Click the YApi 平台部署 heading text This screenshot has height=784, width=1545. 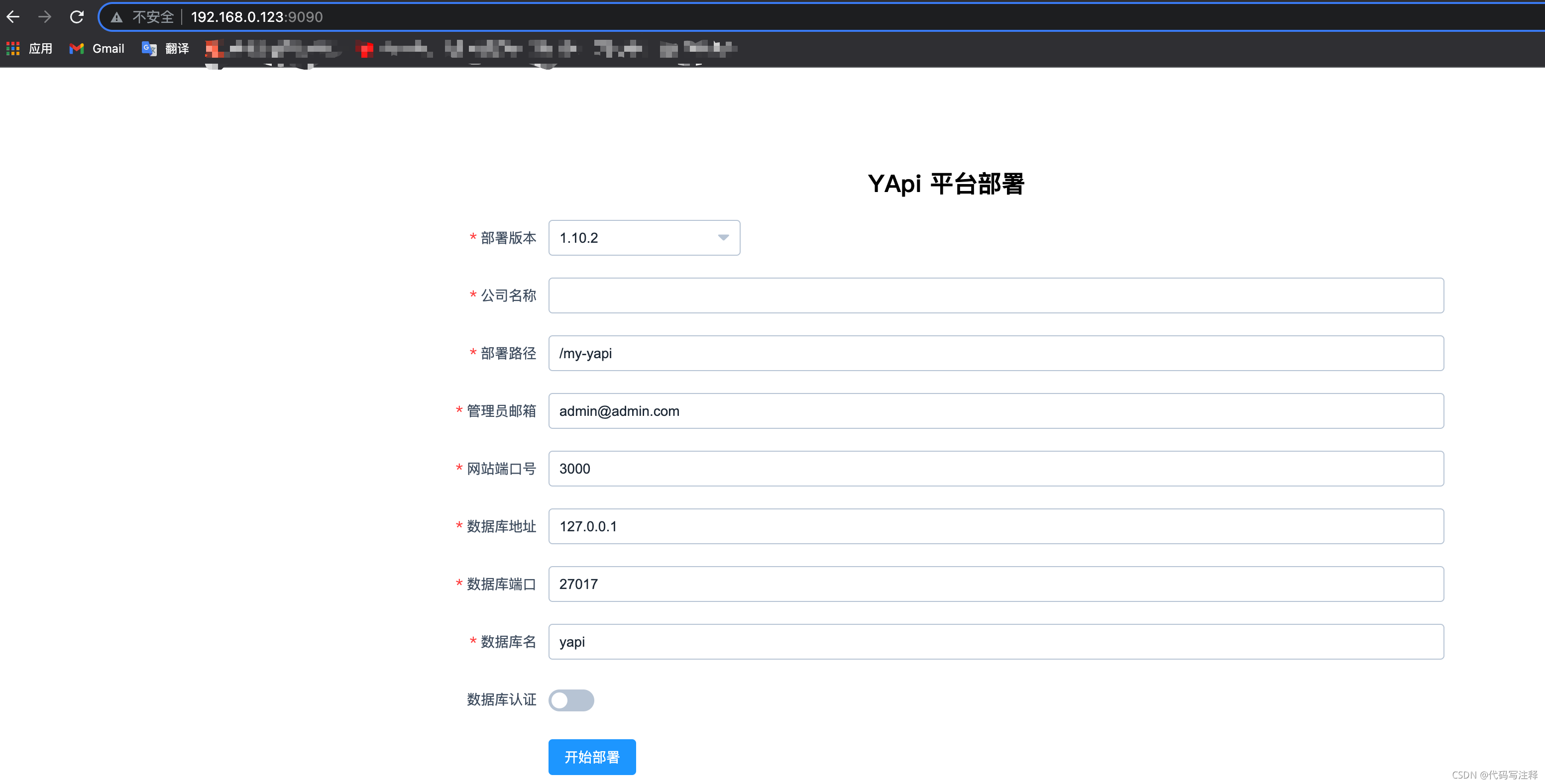946,184
